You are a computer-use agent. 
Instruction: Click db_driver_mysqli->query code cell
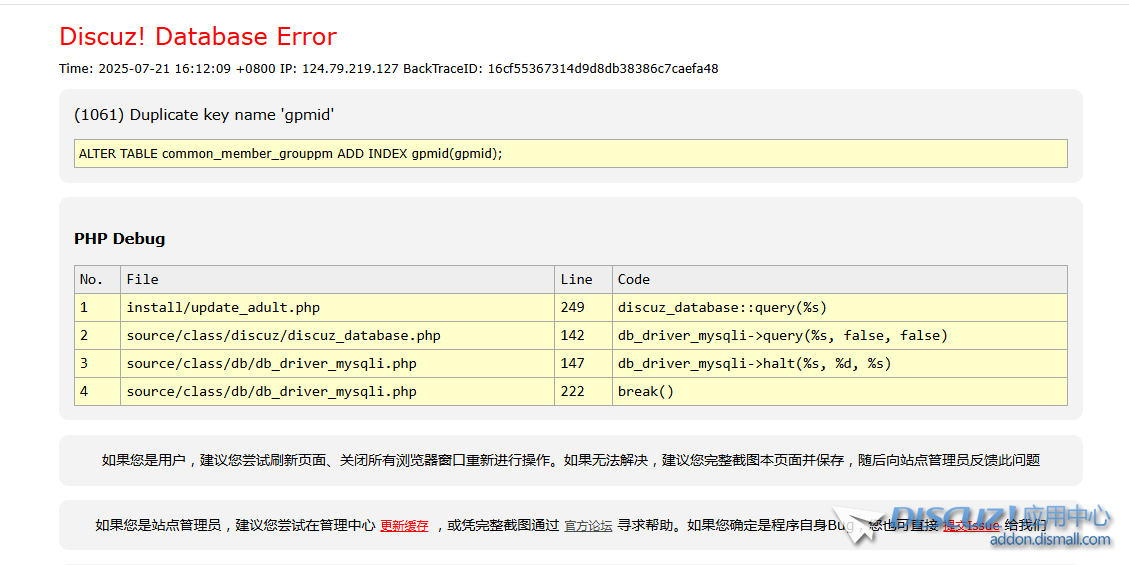tap(840, 335)
